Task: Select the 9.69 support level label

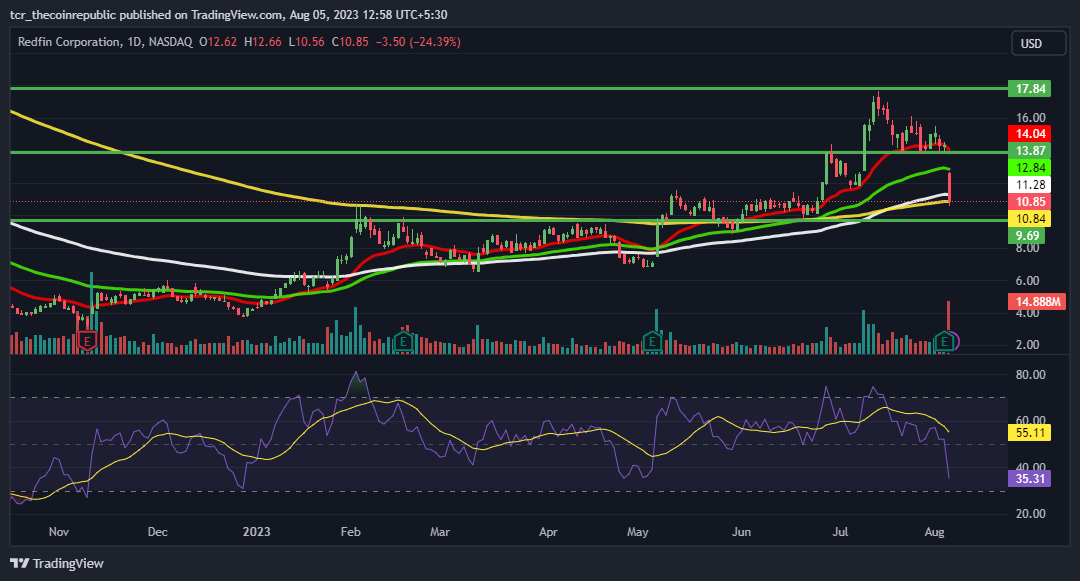Action: [x=1027, y=235]
